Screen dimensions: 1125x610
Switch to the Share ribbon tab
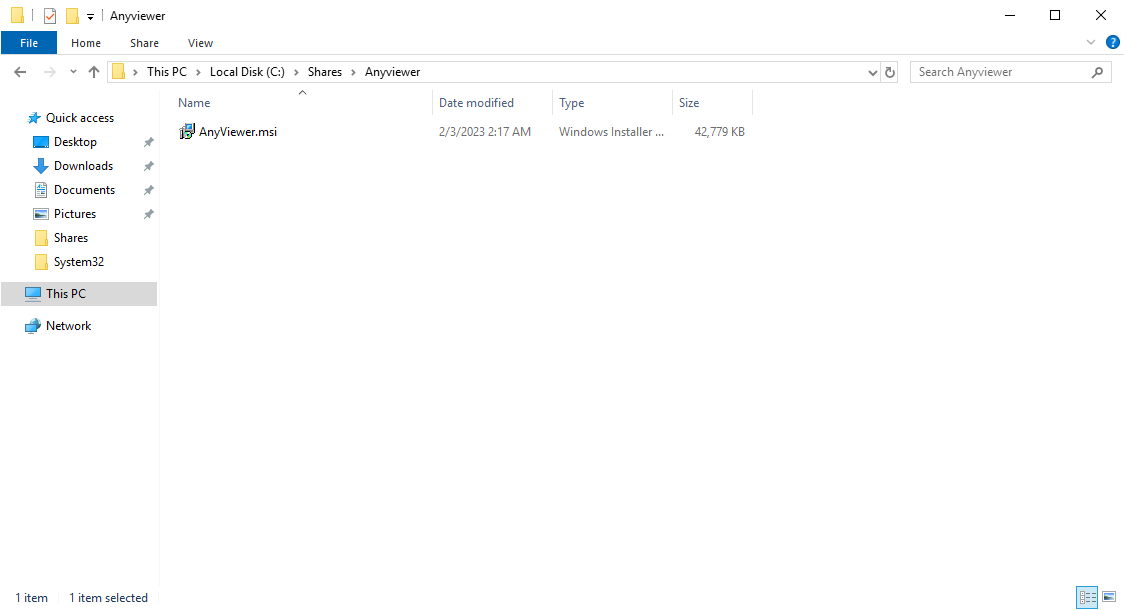click(x=144, y=43)
